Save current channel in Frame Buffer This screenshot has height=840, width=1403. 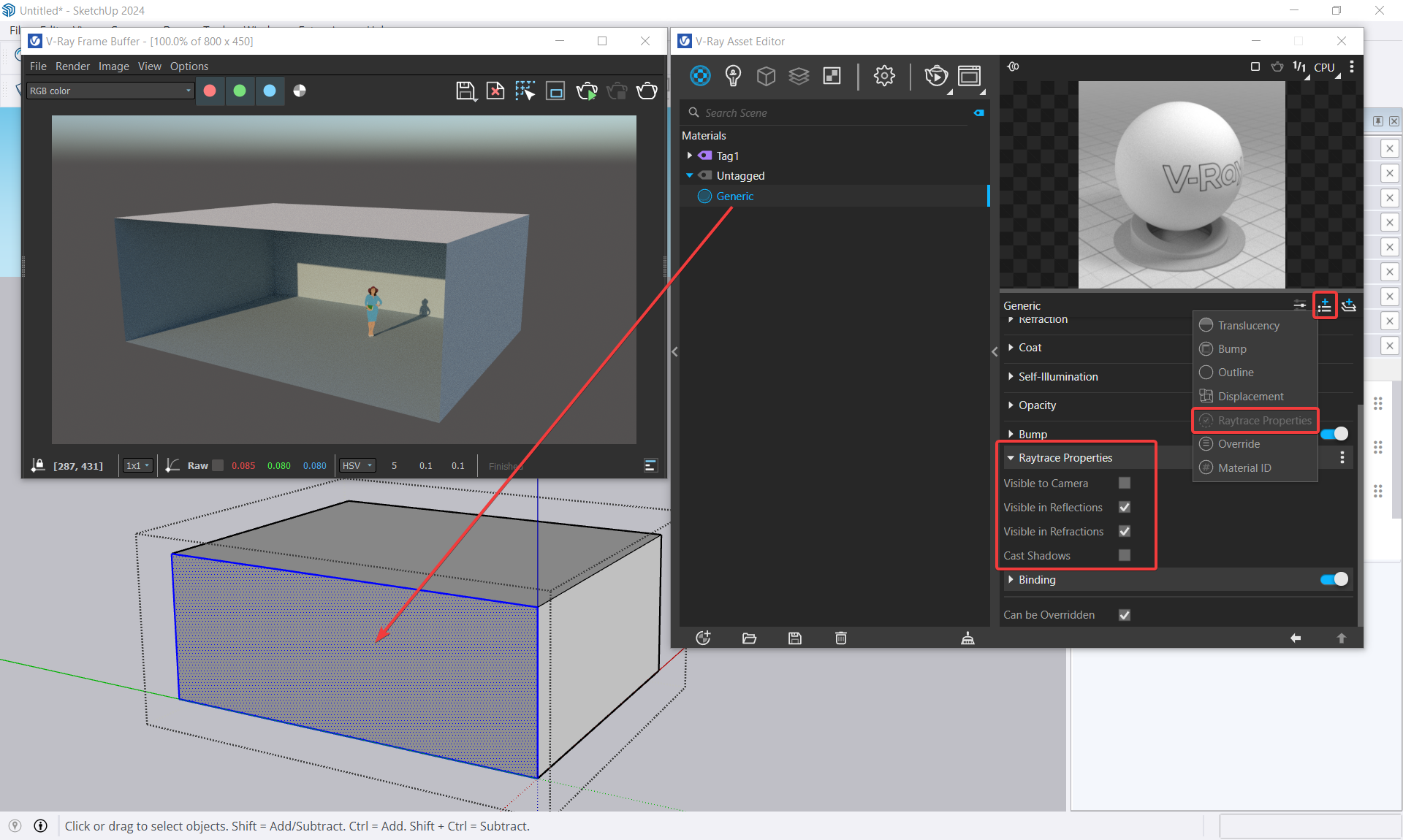tap(465, 91)
